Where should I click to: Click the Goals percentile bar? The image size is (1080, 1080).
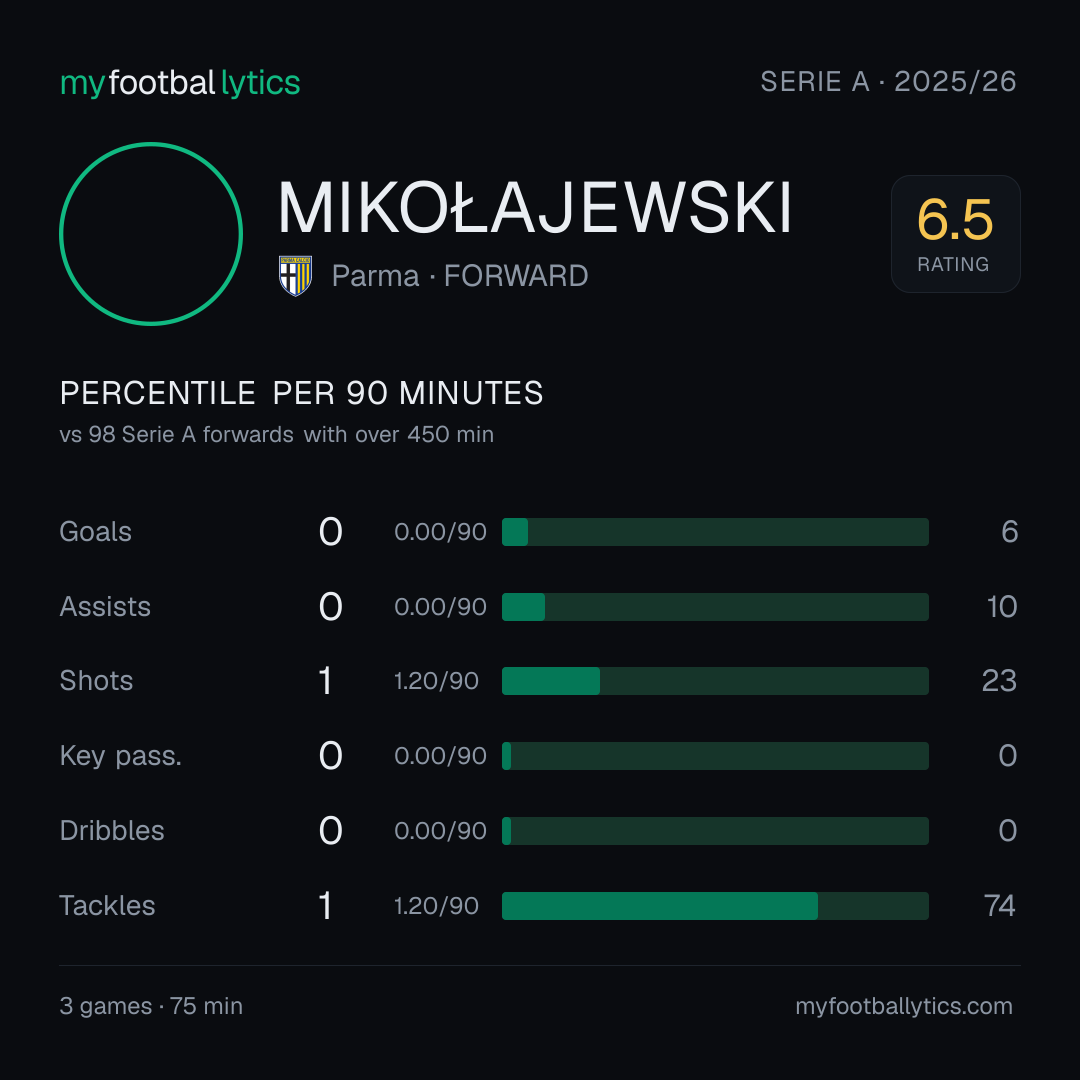pyautogui.click(x=715, y=532)
